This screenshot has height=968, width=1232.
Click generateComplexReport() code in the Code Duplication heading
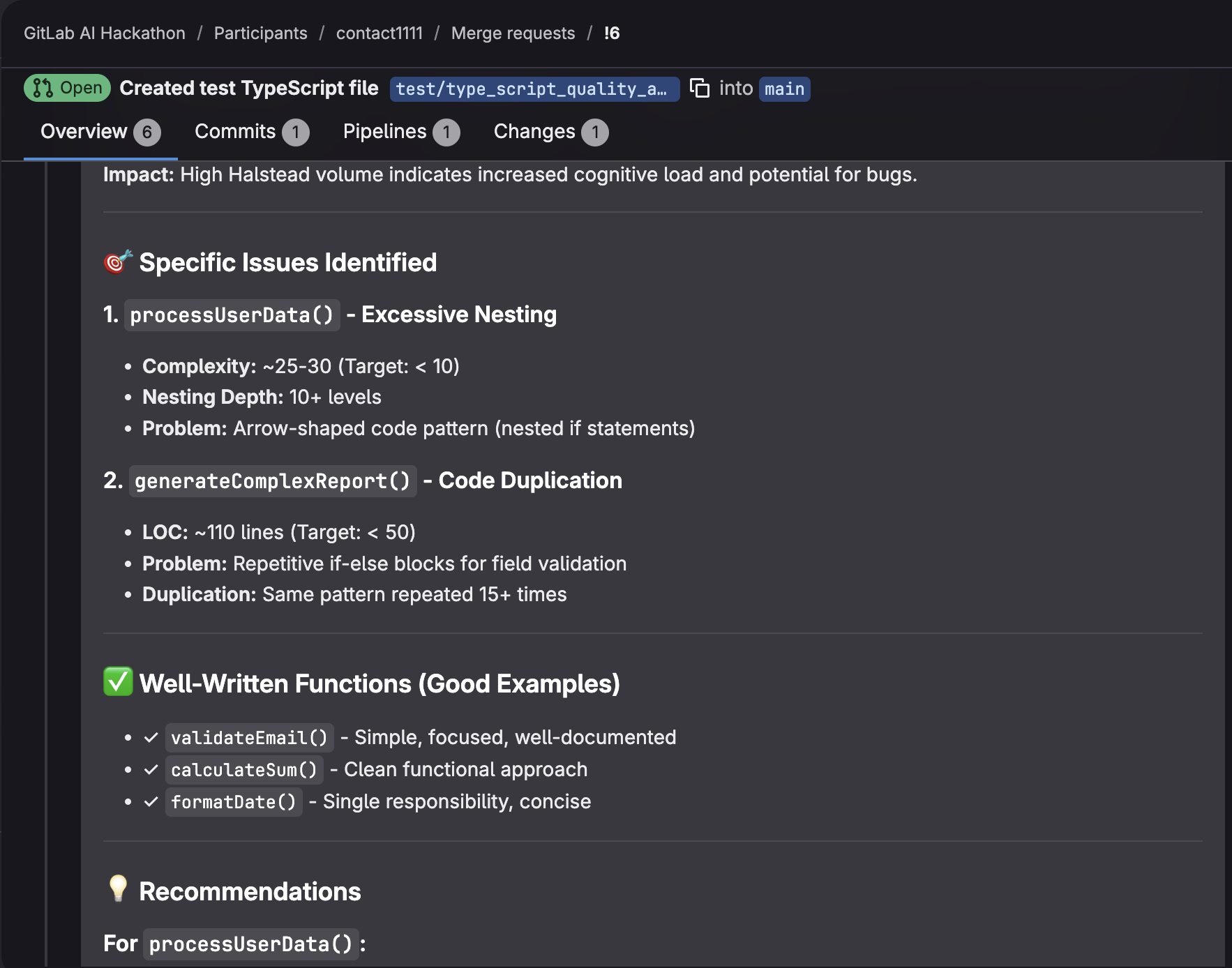[273, 481]
